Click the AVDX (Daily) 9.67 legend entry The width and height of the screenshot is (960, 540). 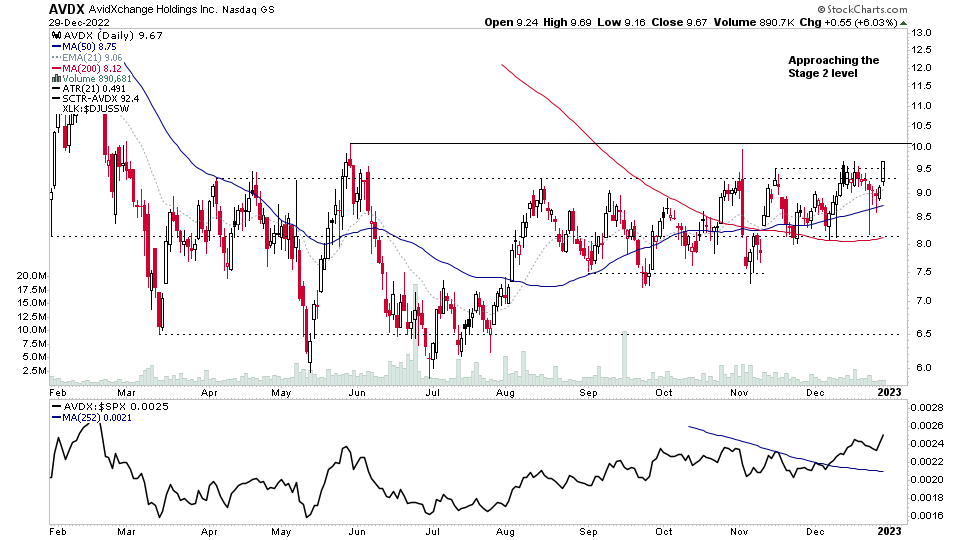coord(113,36)
